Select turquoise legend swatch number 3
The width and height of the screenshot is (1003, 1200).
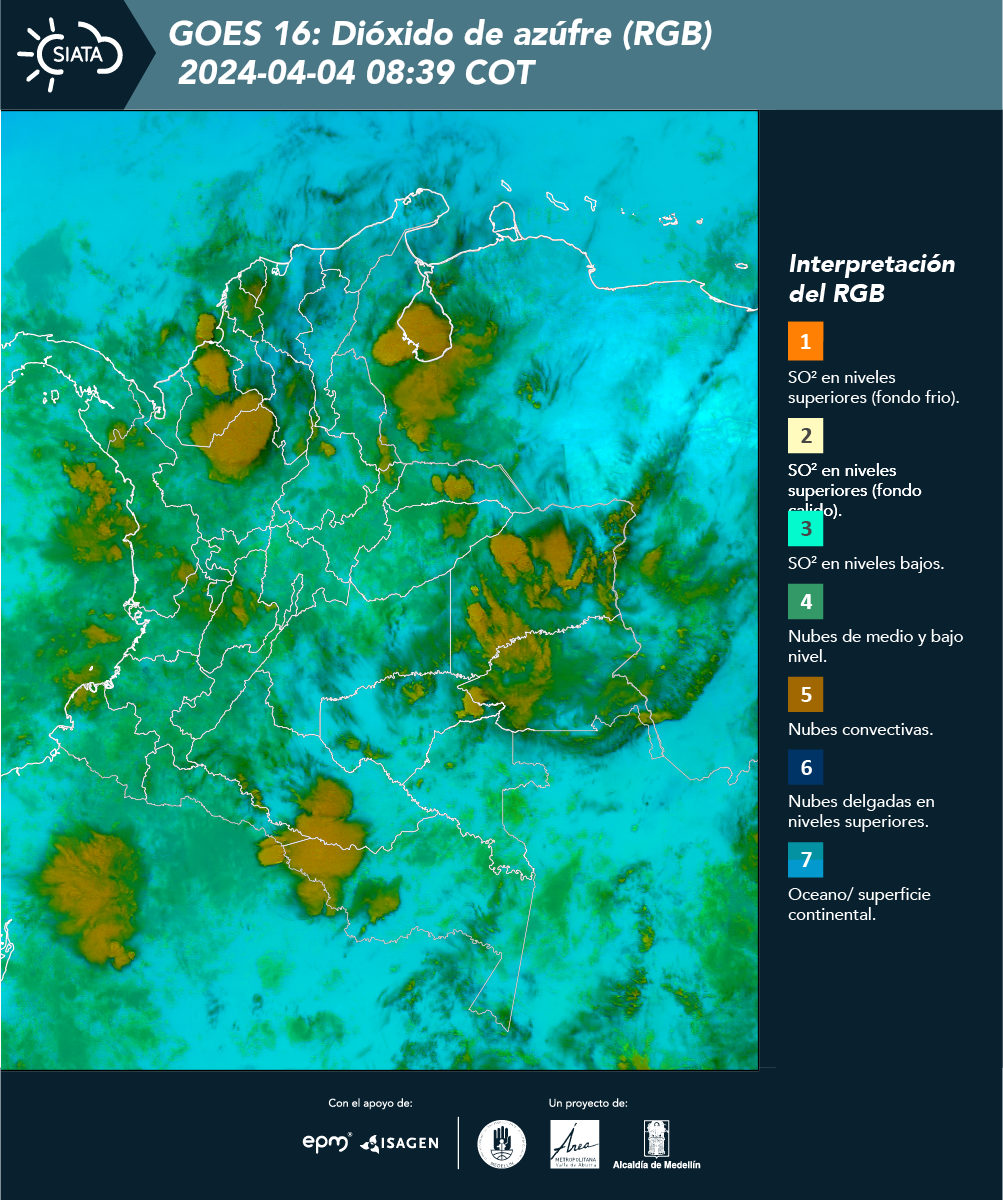click(805, 528)
